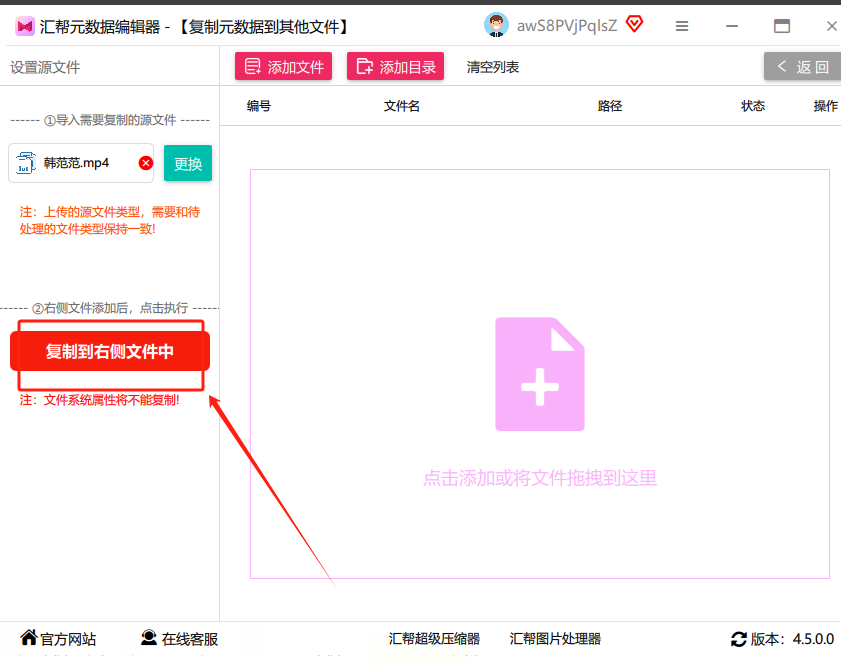Open 官方网站 home link
The image size is (841, 664).
coord(58,638)
